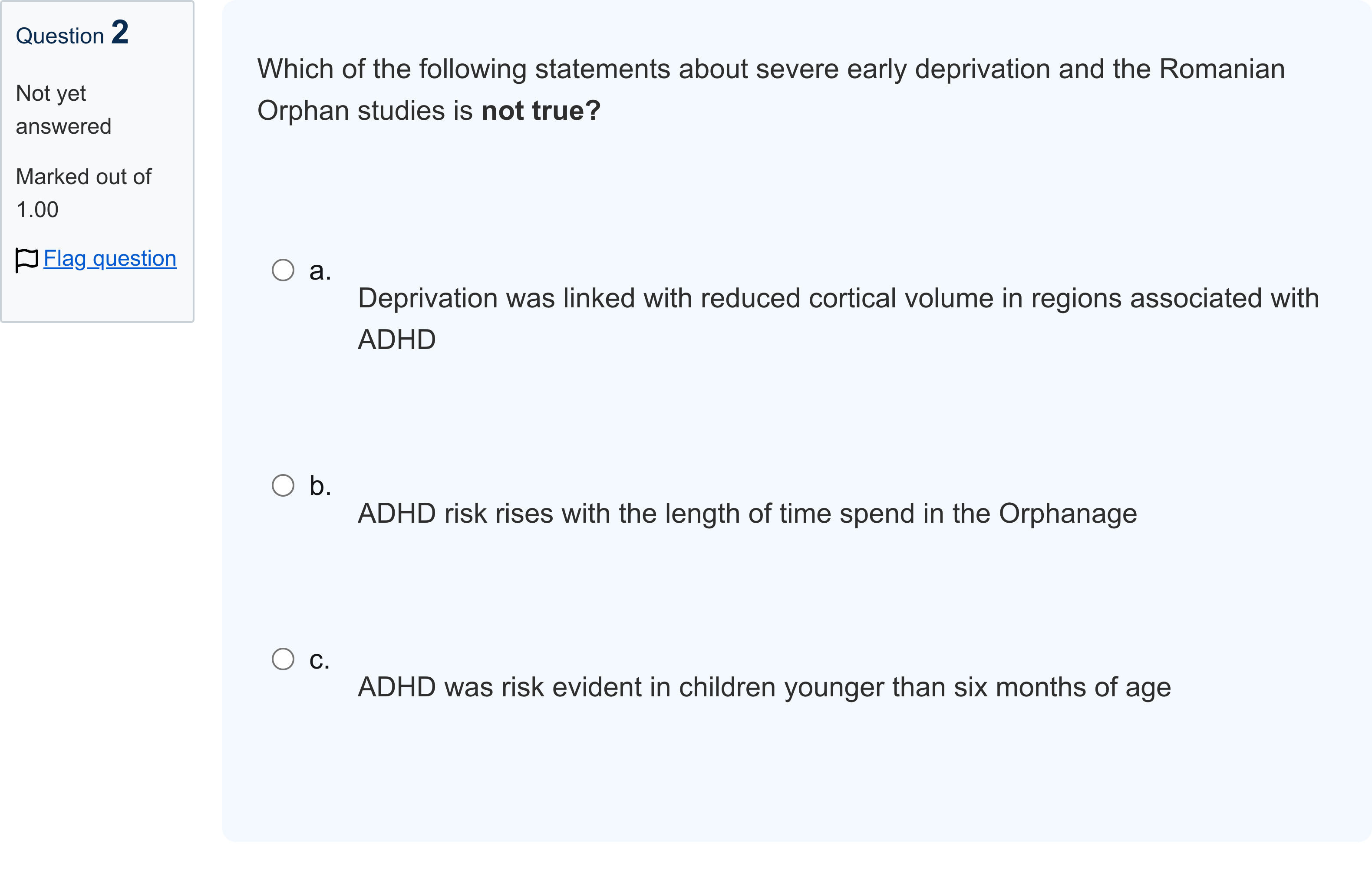Select radio button for option a
Image resolution: width=1372 pixels, height=870 pixels.
(283, 270)
